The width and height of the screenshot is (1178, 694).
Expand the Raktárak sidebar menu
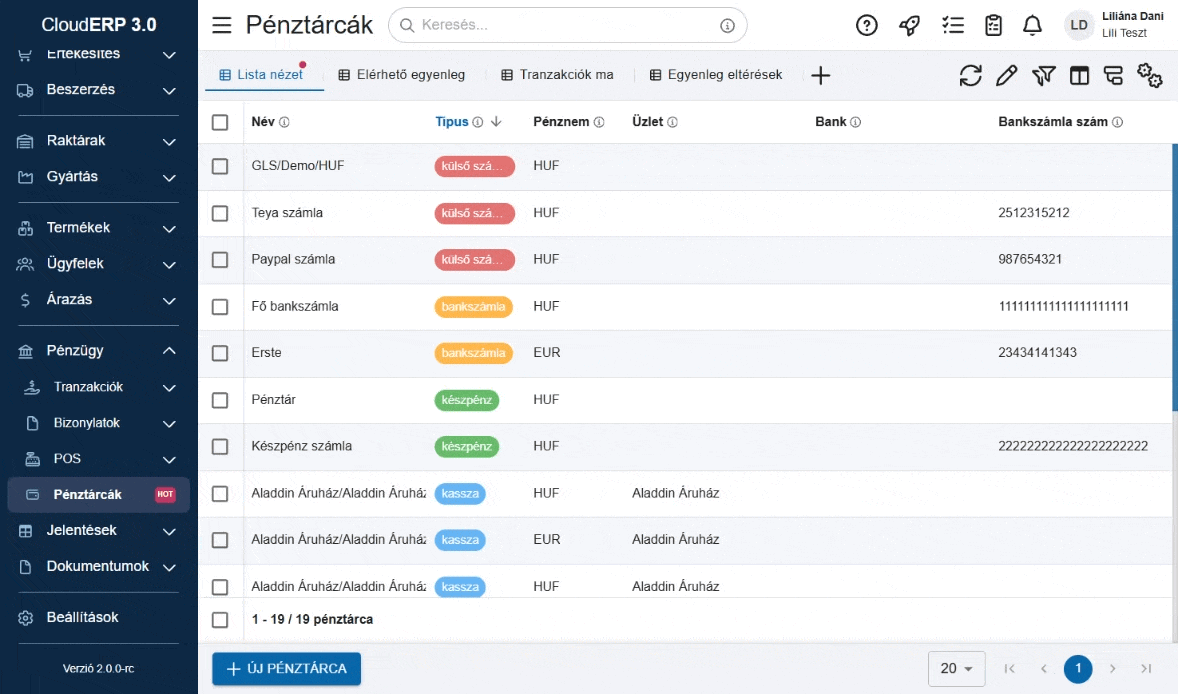(x=169, y=141)
